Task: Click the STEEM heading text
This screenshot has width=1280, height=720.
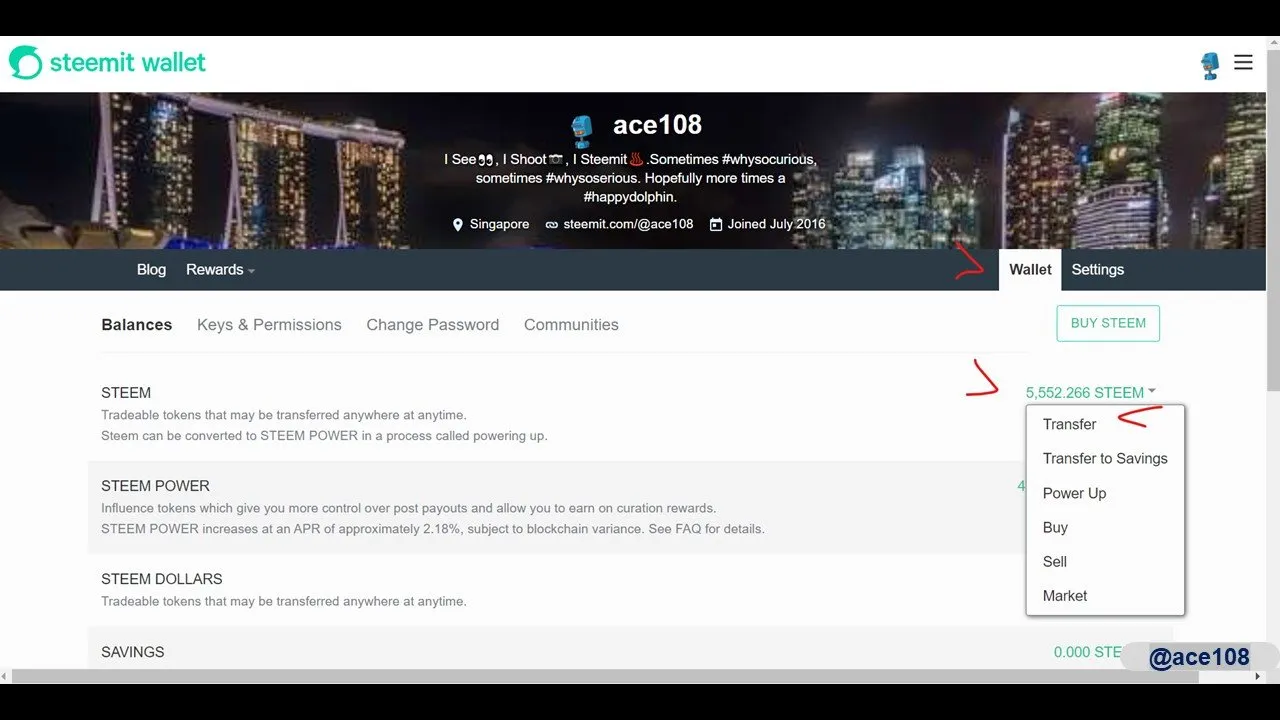Action: (x=126, y=393)
